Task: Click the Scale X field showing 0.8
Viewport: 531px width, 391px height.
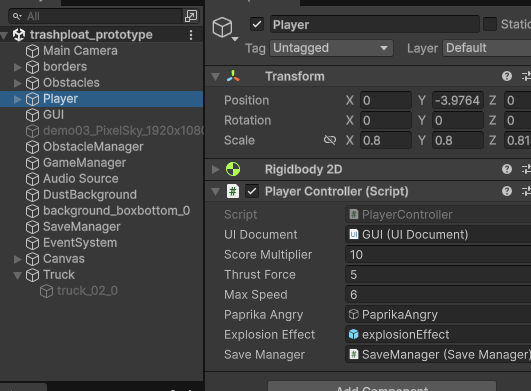Action: tap(386, 140)
